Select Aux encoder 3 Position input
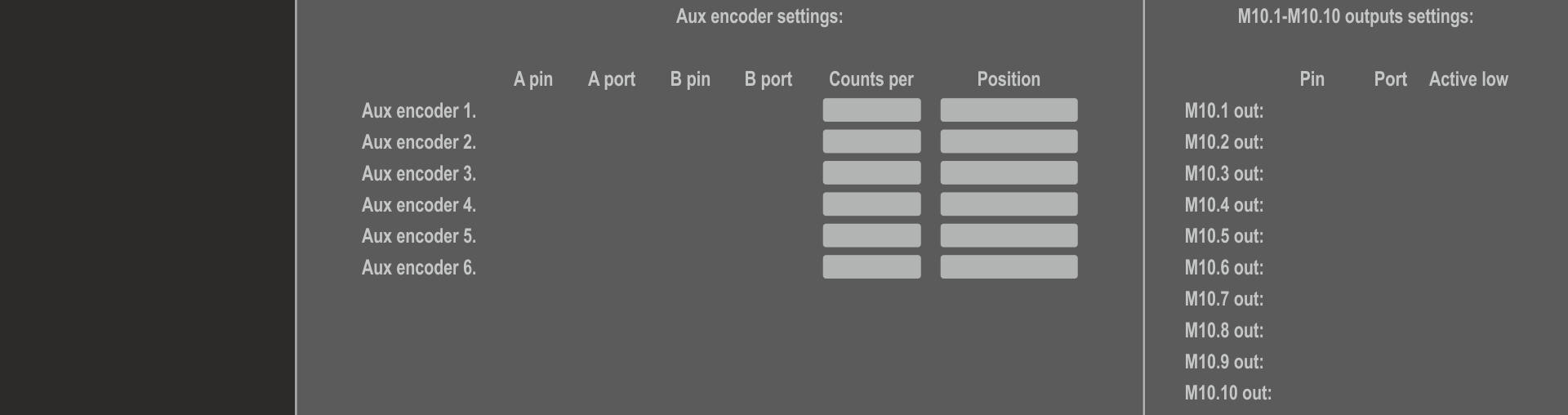 pyautogui.click(x=1009, y=173)
